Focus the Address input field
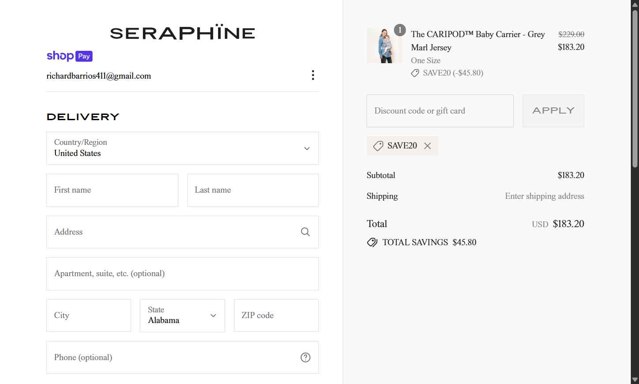Image resolution: width=639 pixels, height=384 pixels. click(183, 232)
